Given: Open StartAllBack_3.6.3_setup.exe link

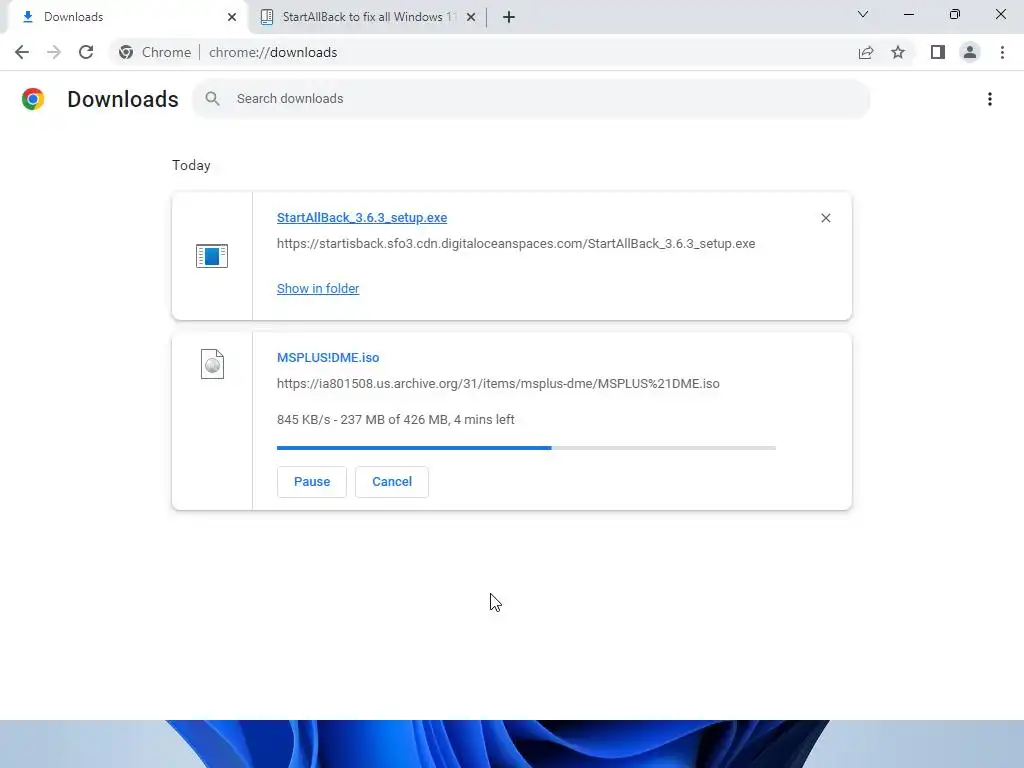Looking at the screenshot, I should 362,217.
